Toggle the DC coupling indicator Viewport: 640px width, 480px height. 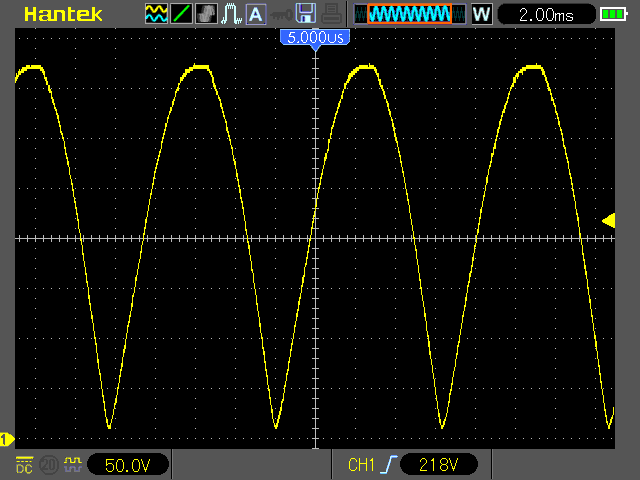click(24, 465)
